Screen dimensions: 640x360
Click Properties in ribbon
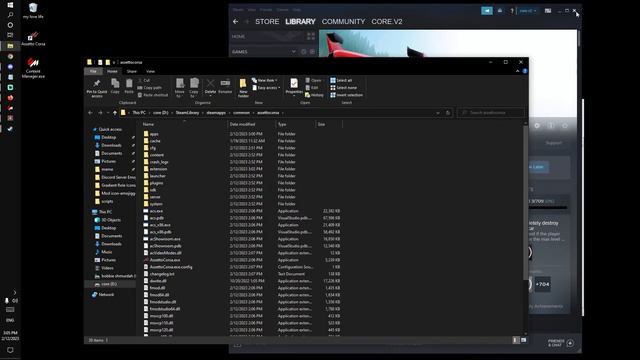point(293,87)
